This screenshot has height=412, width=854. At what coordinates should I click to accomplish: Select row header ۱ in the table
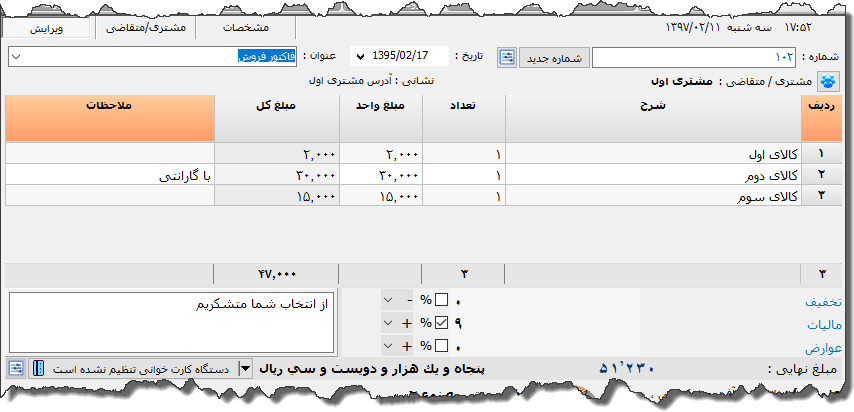tap(821, 154)
